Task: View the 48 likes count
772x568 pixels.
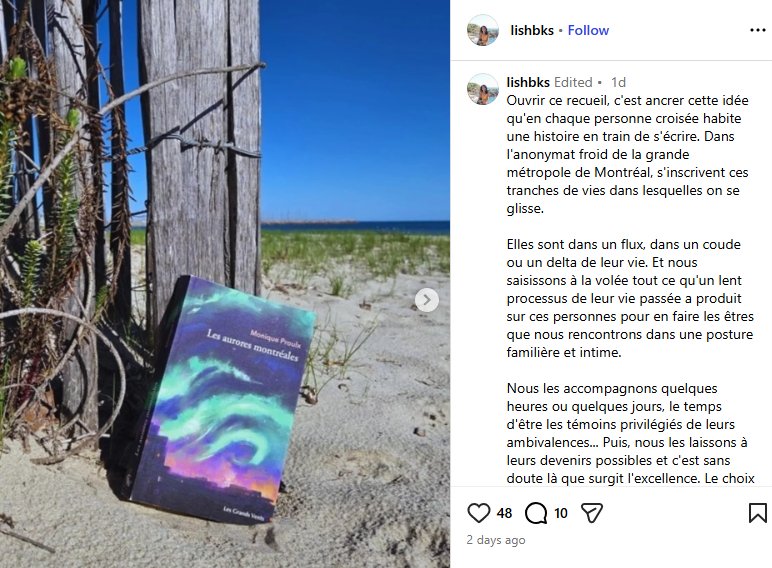Action: [504, 513]
